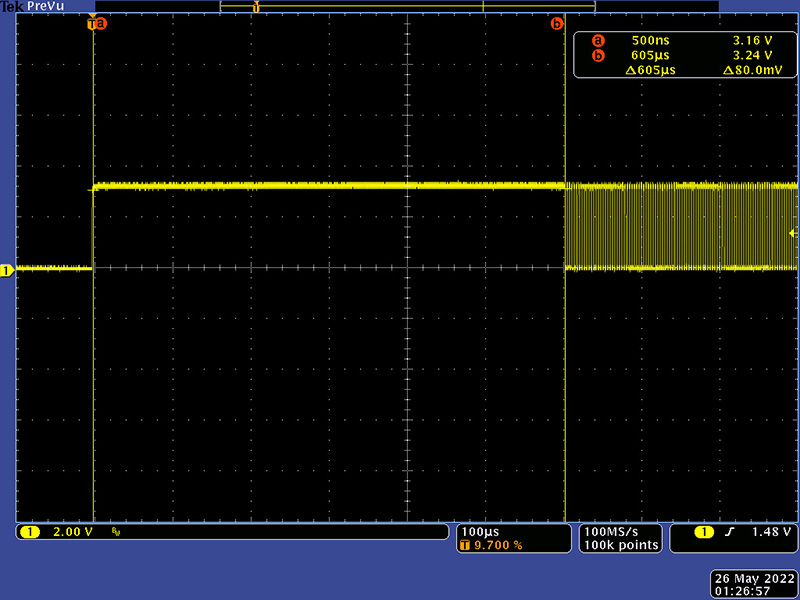Click the trigger point T in record bar
Image resolution: width=800 pixels, height=600 pixels.
pyautogui.click(x=256, y=7)
